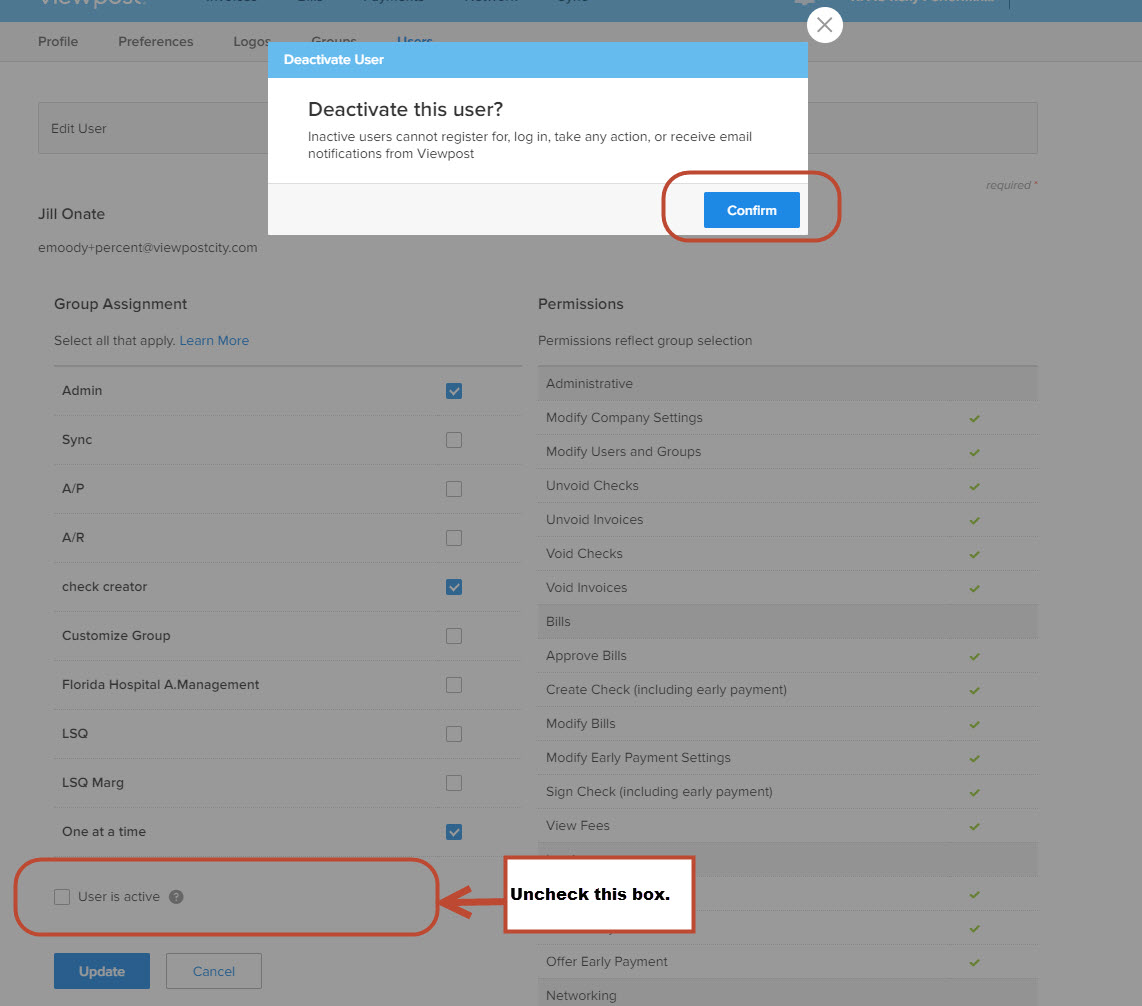Click the green checkmark for Unvoid Checks
The image size is (1142, 1006).
coord(974,486)
